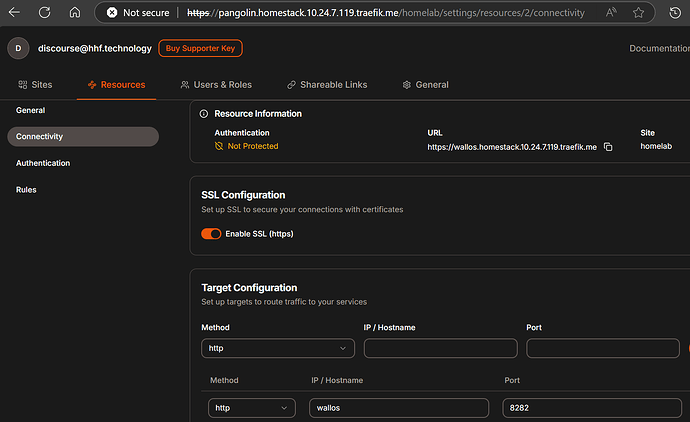Click the Not Protected shield icon
Screen dimensions: 690x422
tap(219, 146)
